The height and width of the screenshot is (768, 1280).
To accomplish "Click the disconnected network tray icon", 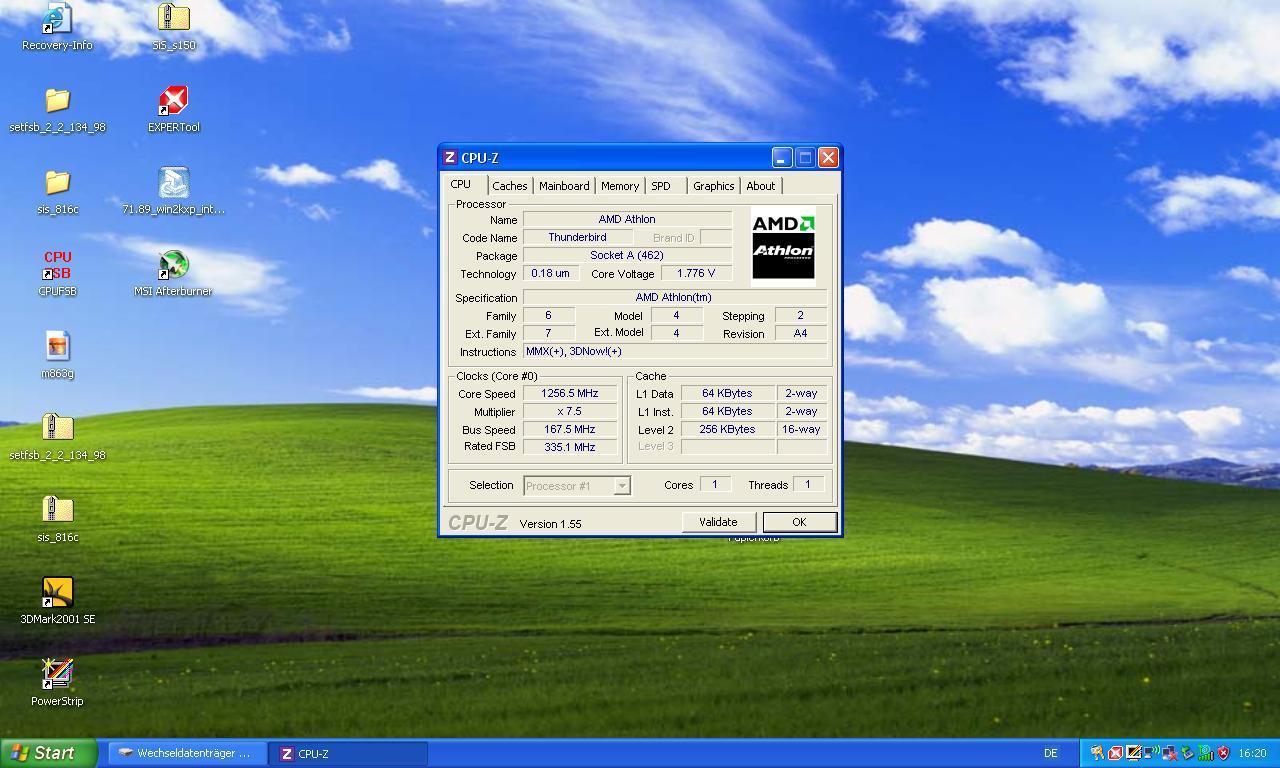I will (x=1169, y=753).
